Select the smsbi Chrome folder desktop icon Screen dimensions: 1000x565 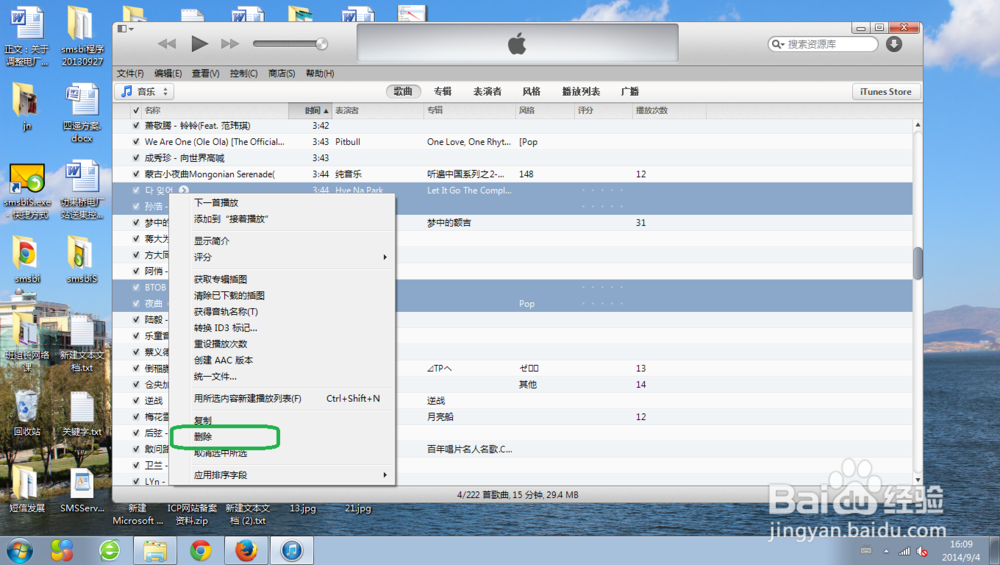tap(27, 259)
